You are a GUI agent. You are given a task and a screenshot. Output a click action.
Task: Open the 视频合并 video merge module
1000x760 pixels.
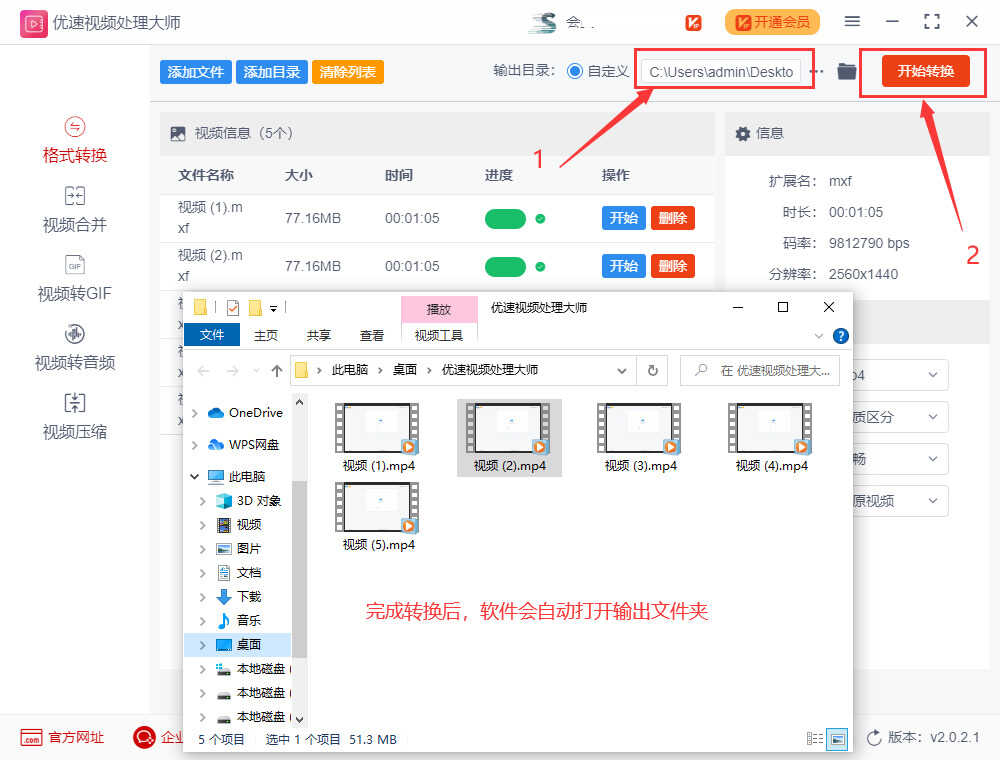click(74, 210)
